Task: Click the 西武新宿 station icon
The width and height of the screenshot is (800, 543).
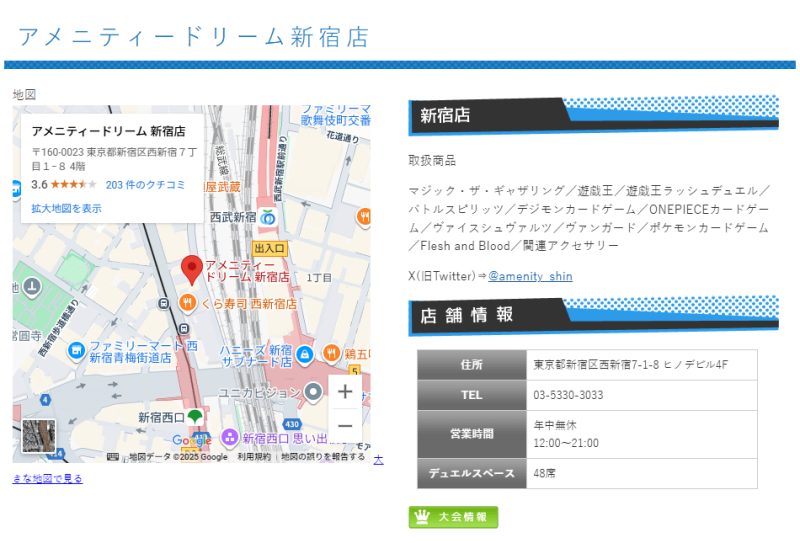Action: pos(267,216)
